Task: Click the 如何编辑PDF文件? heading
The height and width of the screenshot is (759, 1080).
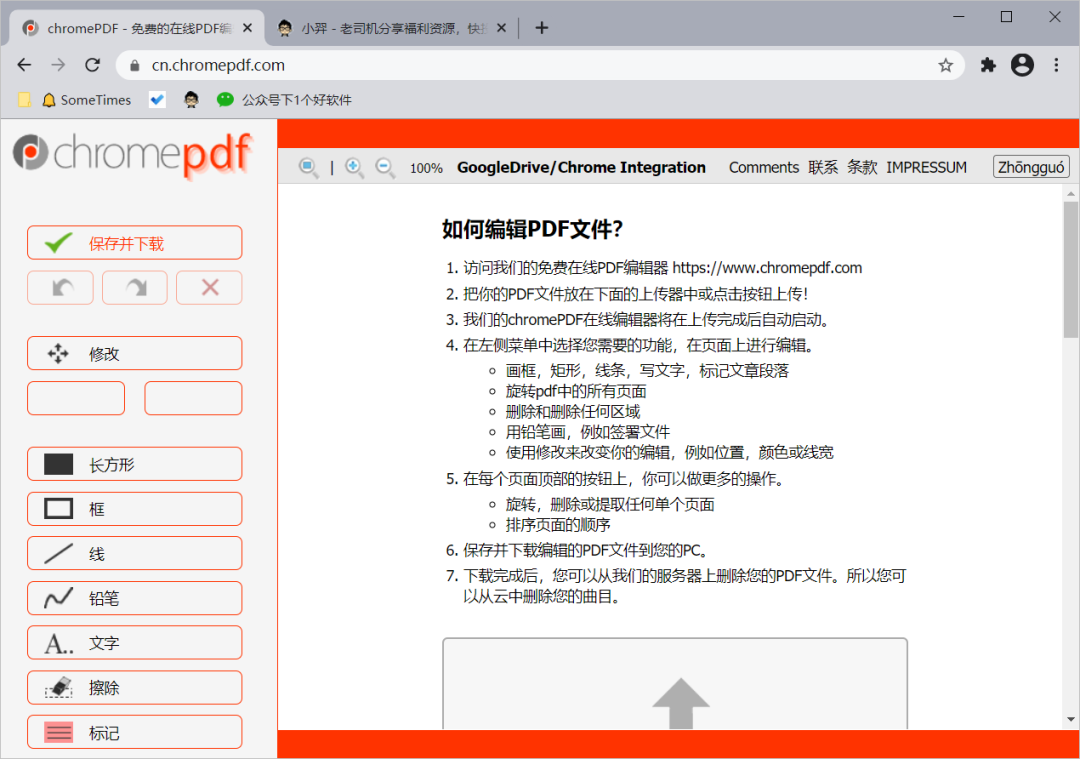Action: (x=532, y=229)
